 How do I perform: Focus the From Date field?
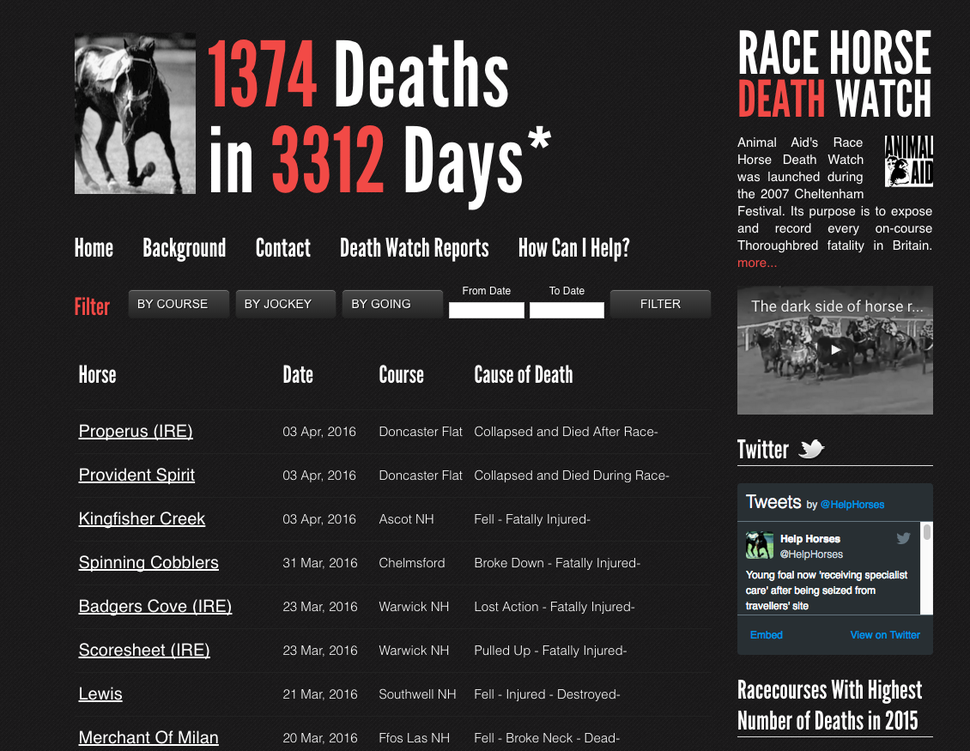pos(486,310)
